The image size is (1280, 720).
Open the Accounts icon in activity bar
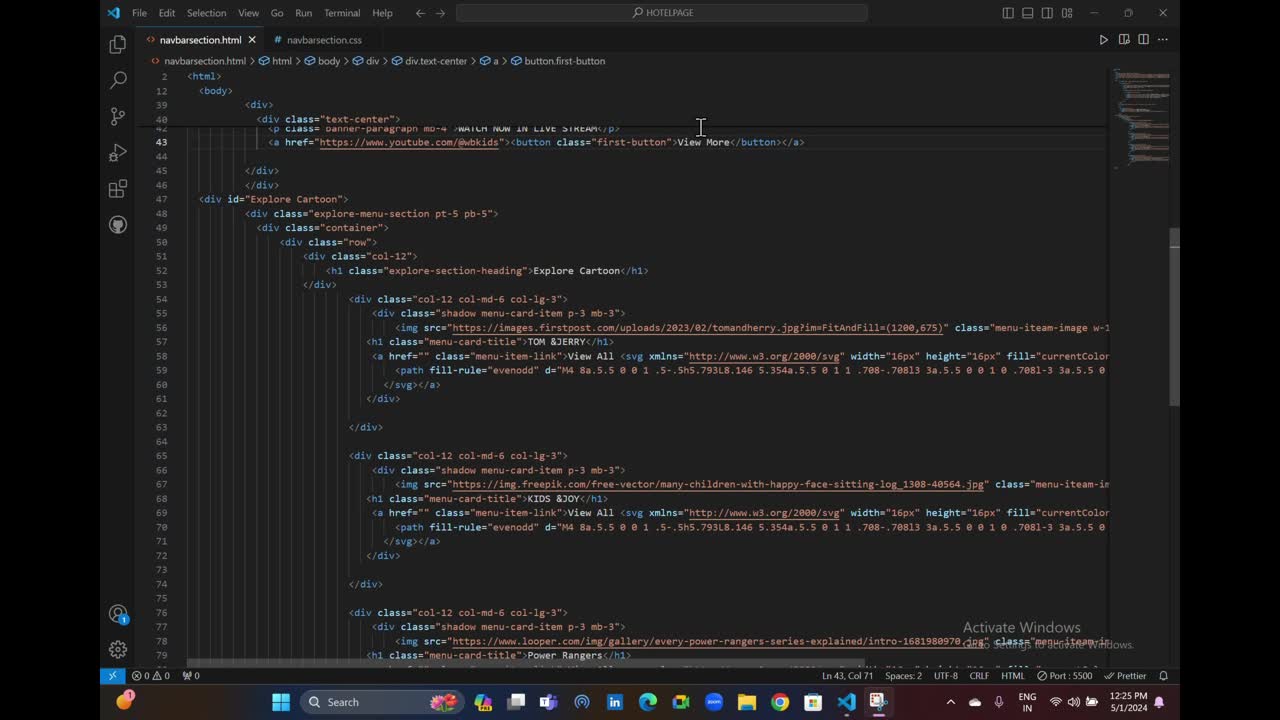point(118,614)
